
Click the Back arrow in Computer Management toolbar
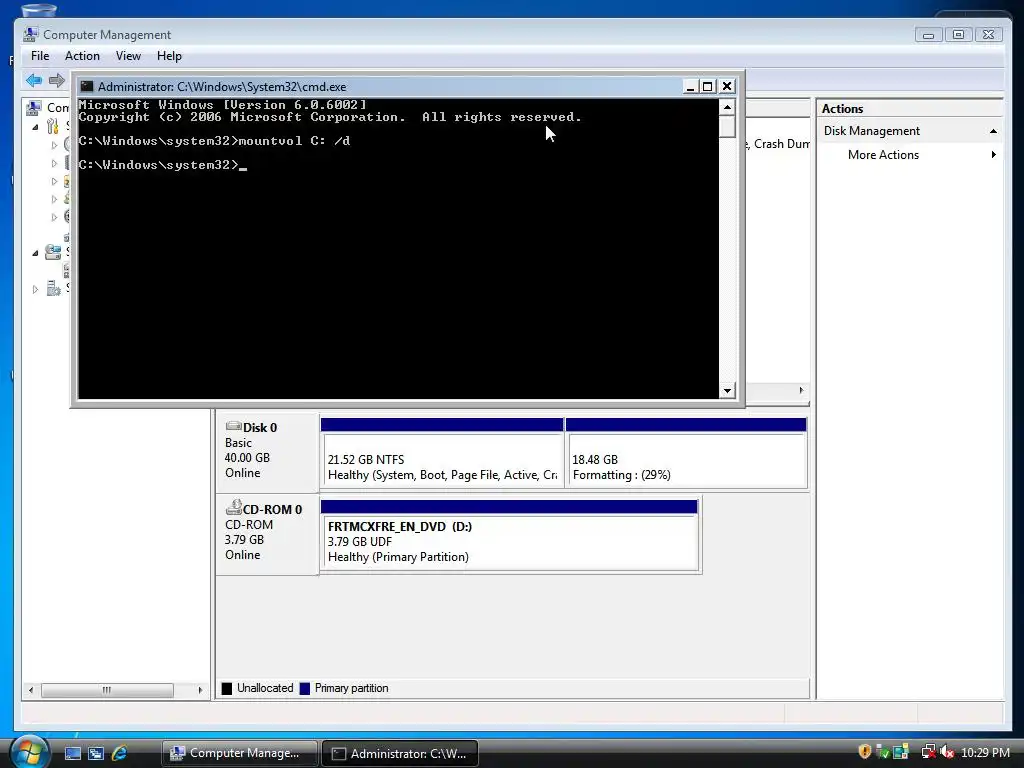coord(33,80)
